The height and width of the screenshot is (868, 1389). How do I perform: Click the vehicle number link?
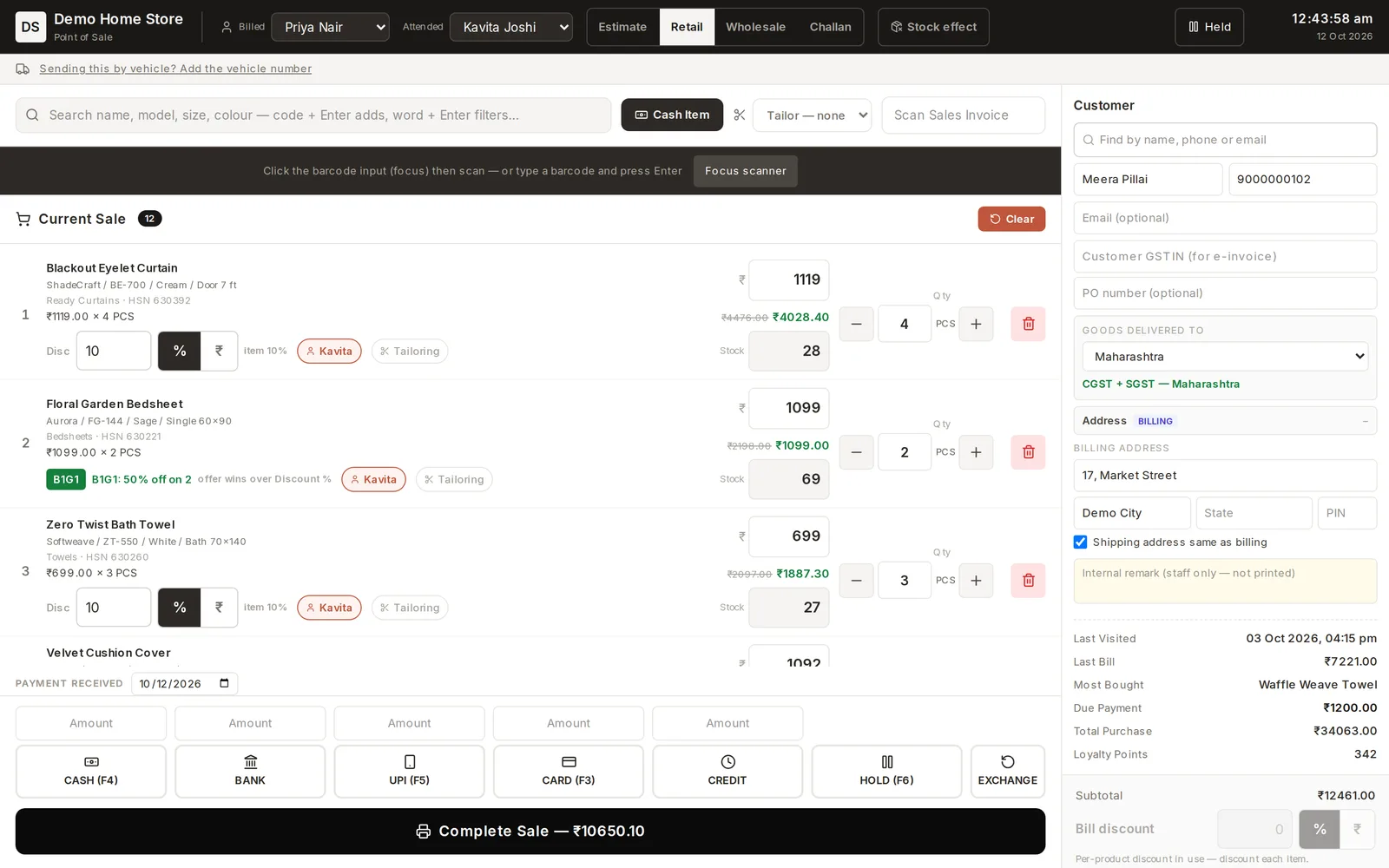coord(175,69)
